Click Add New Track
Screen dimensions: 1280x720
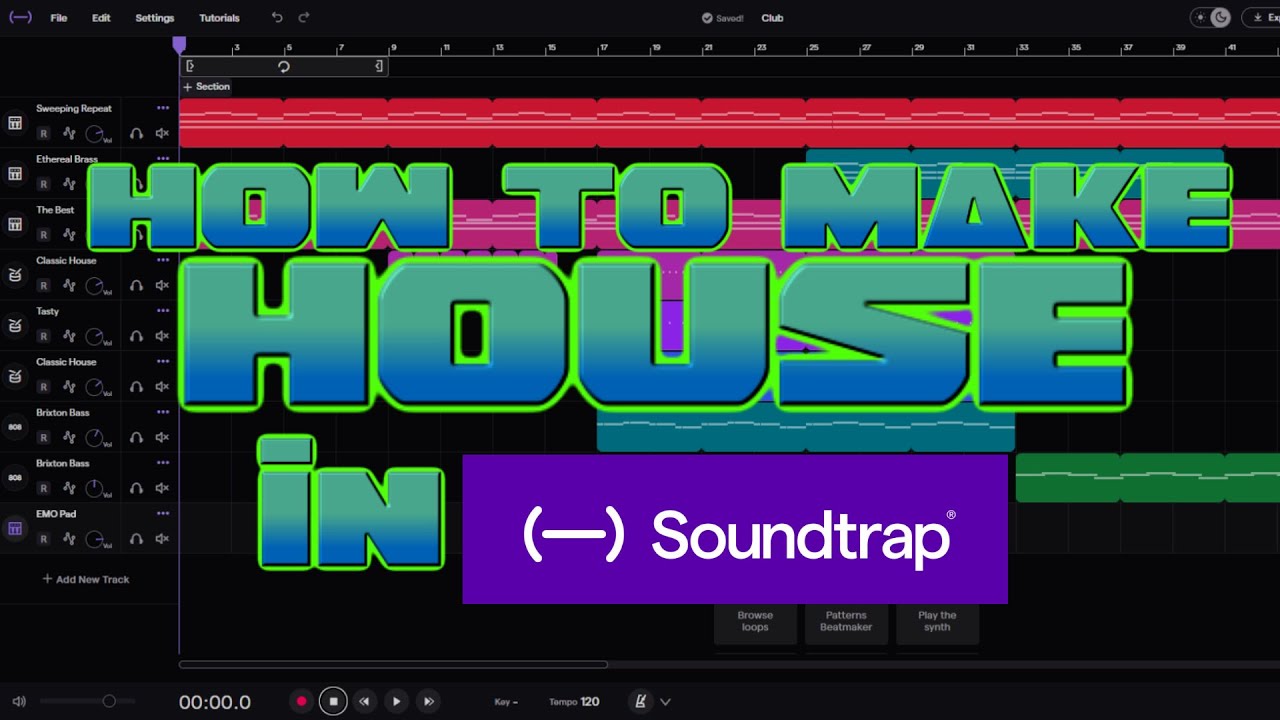point(86,579)
